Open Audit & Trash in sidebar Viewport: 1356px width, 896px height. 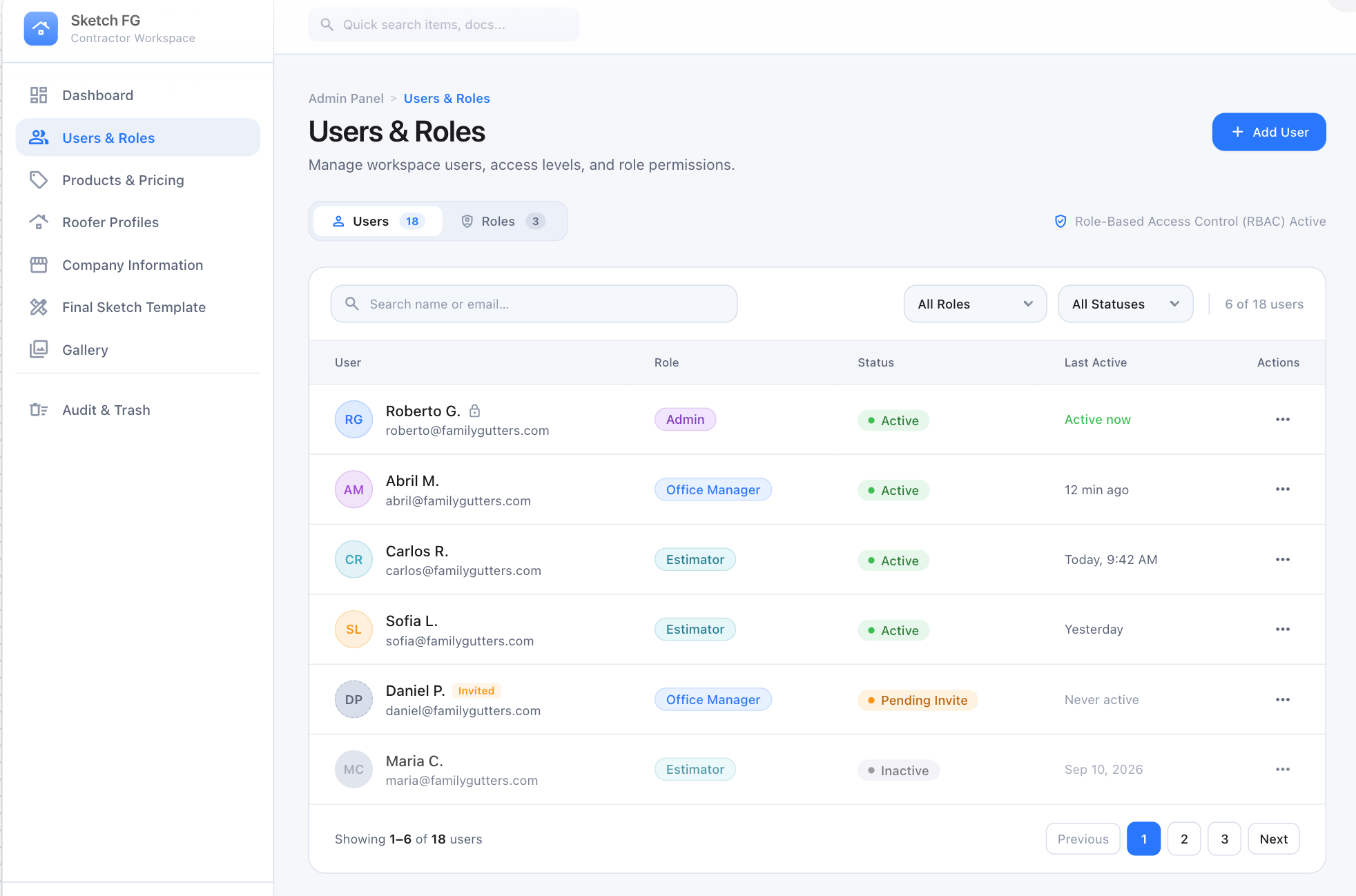(138, 410)
